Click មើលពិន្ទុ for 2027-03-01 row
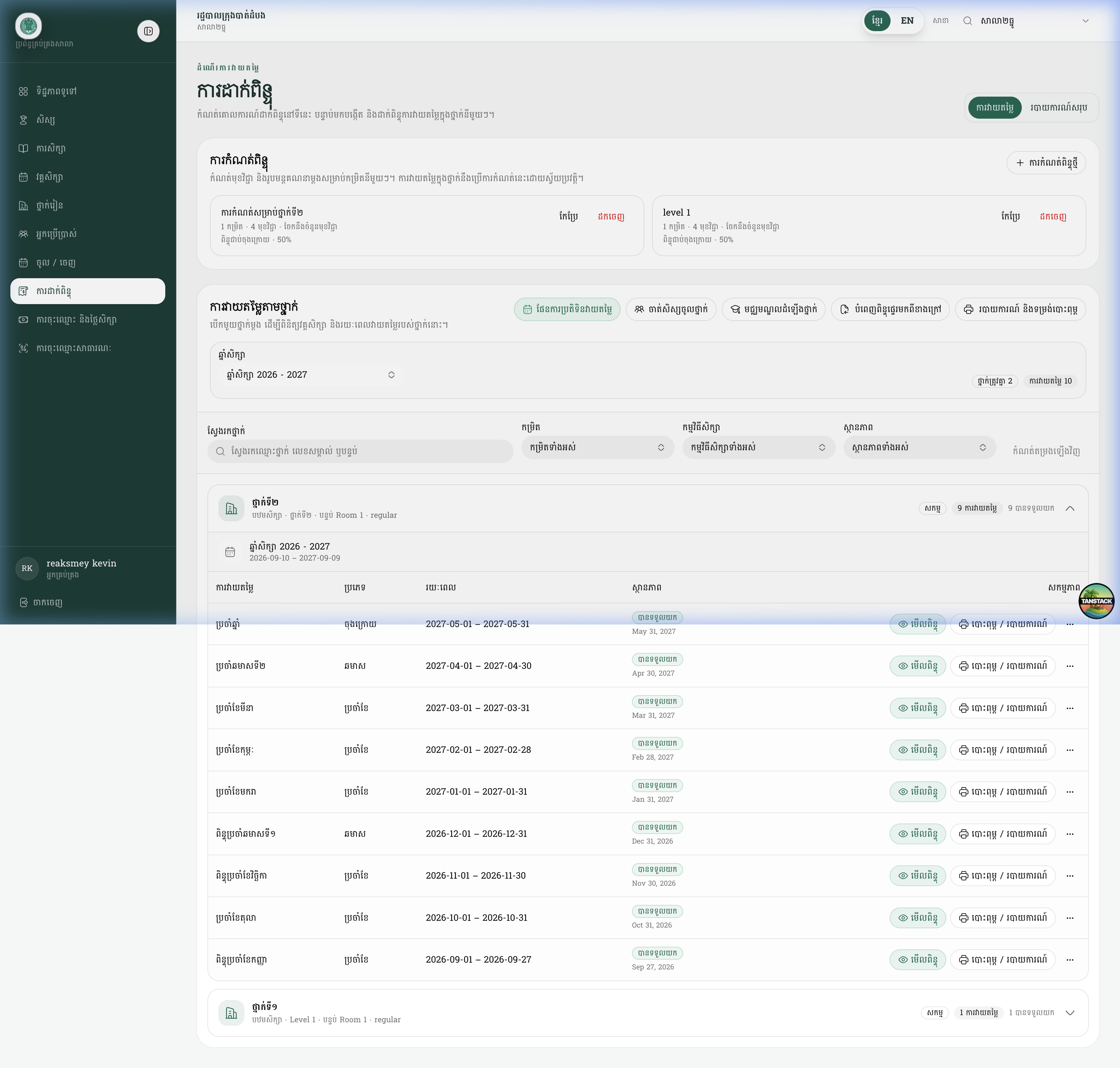The height and width of the screenshot is (1068, 1120). click(x=917, y=708)
